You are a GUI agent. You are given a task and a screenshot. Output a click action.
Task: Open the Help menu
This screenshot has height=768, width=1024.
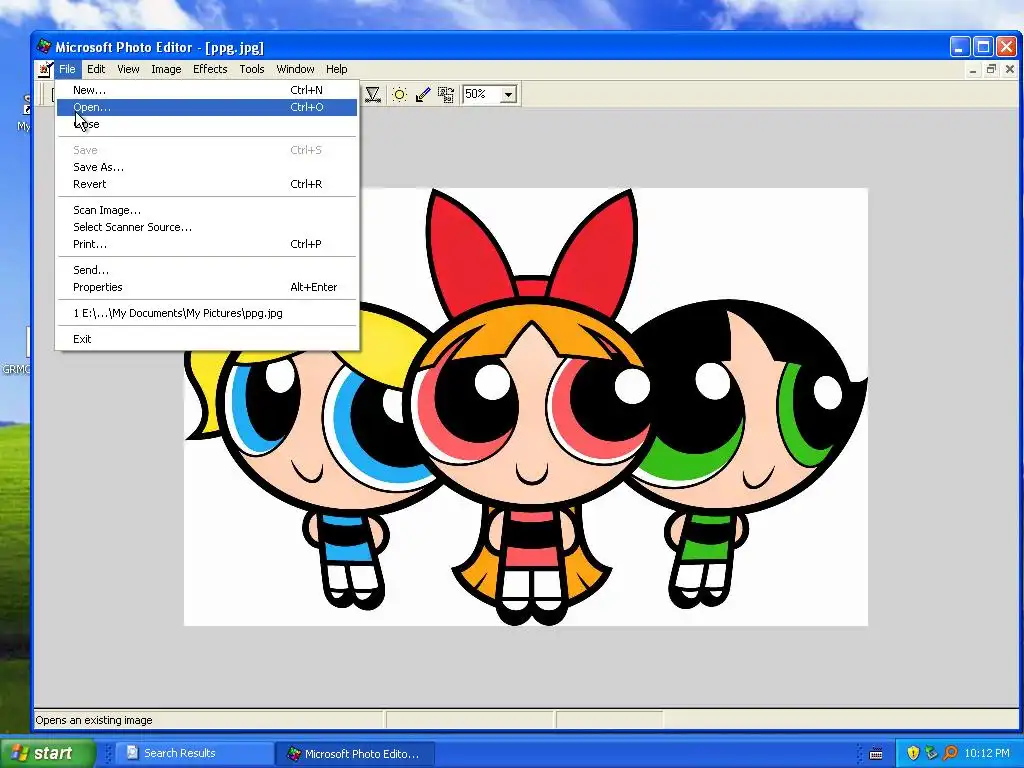coord(337,69)
